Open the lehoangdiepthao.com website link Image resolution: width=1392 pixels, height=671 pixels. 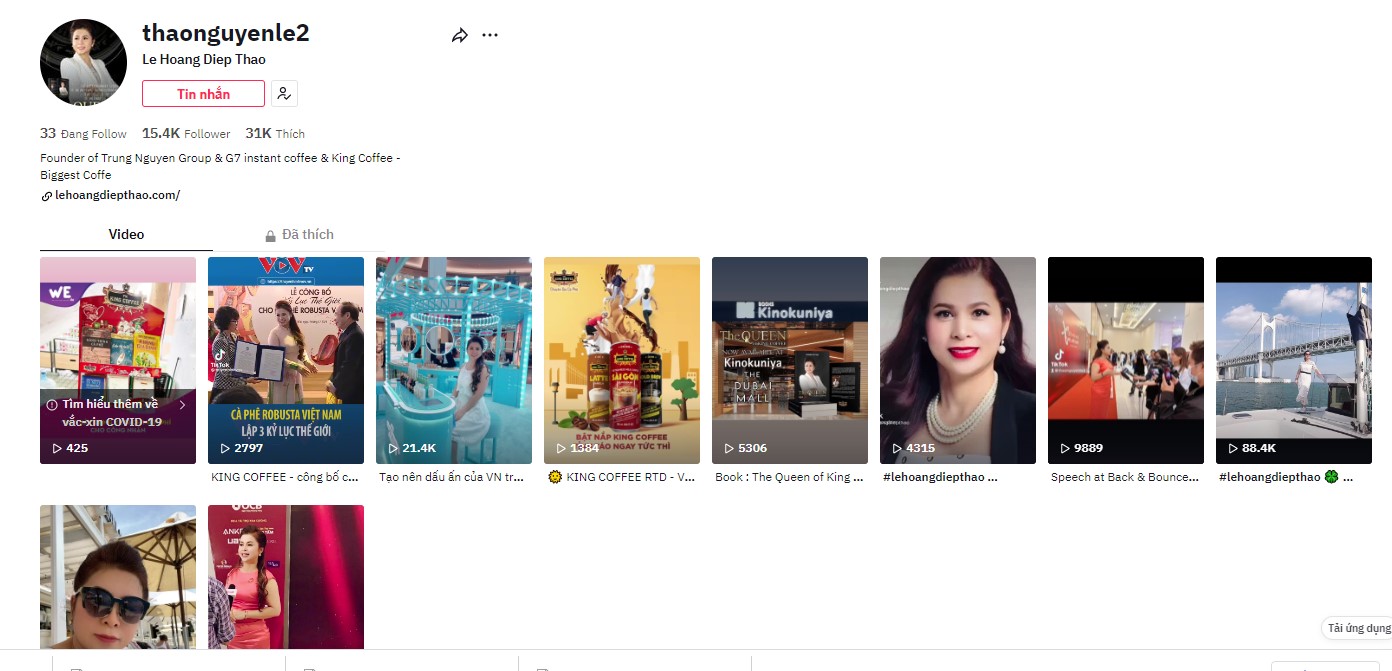pyautogui.click(x=117, y=196)
